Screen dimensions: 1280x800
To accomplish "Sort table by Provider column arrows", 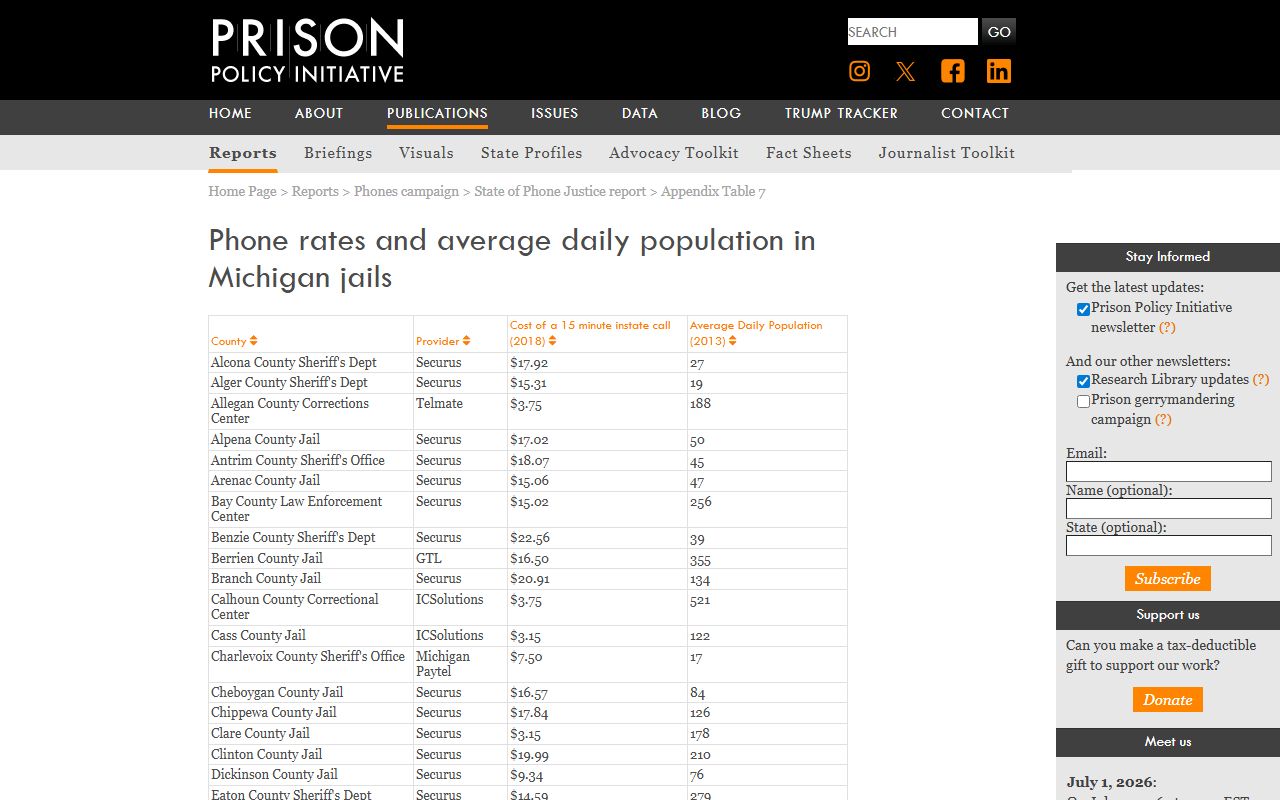I will 466,341.
